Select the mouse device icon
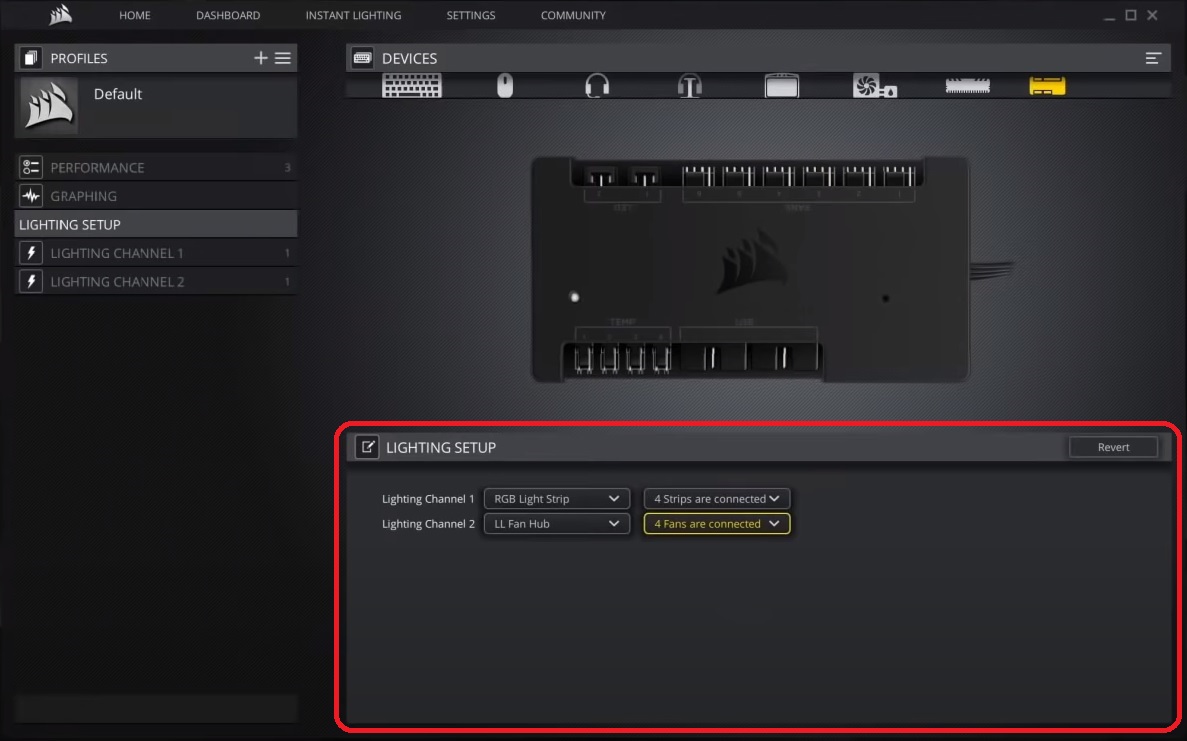 (503, 86)
